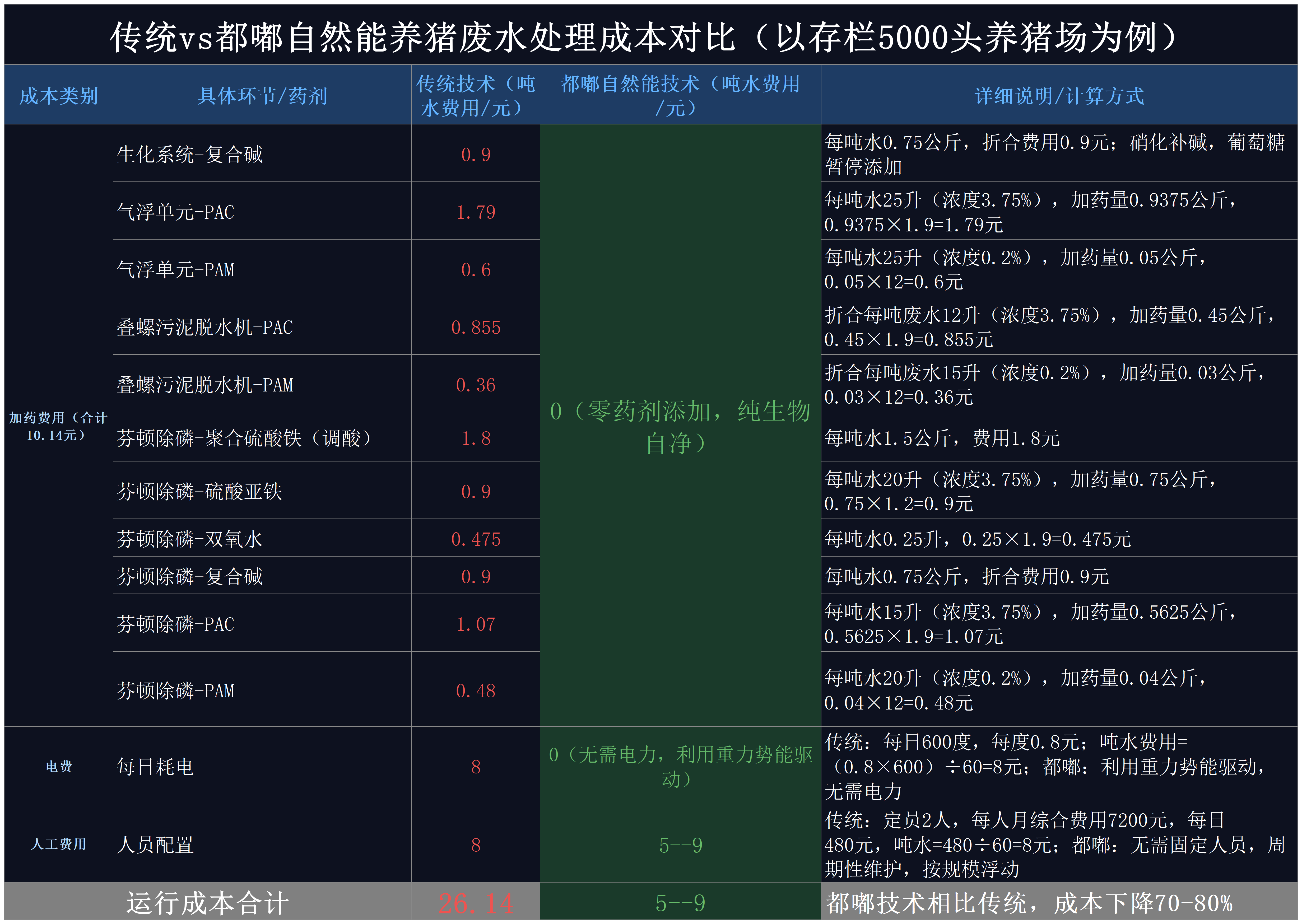Click the green 零药剂添加 merged cell
Viewport: 1302px width, 924px height.
click(680, 426)
